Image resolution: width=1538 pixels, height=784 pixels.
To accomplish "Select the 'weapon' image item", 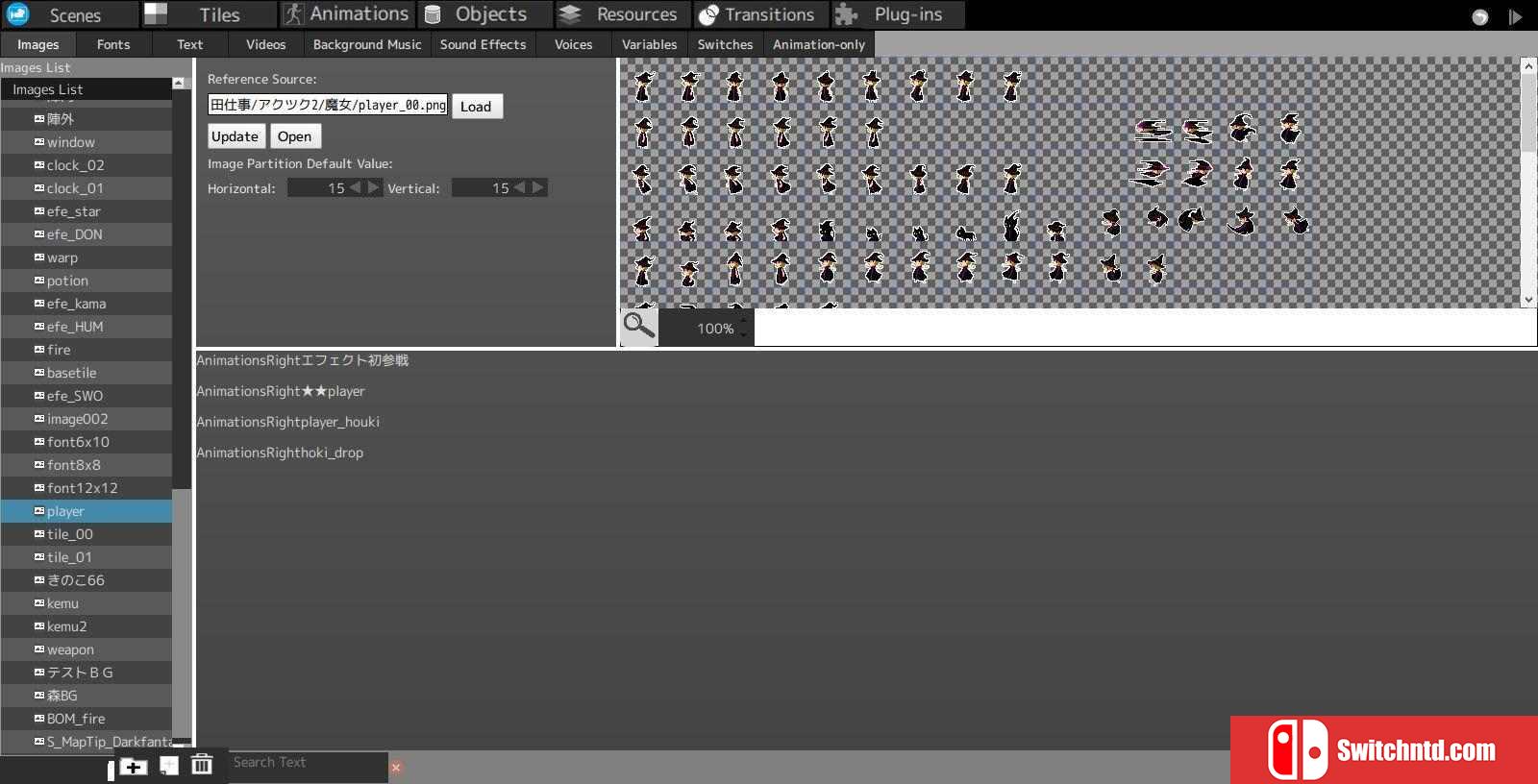I will pyautogui.click(x=87, y=649).
